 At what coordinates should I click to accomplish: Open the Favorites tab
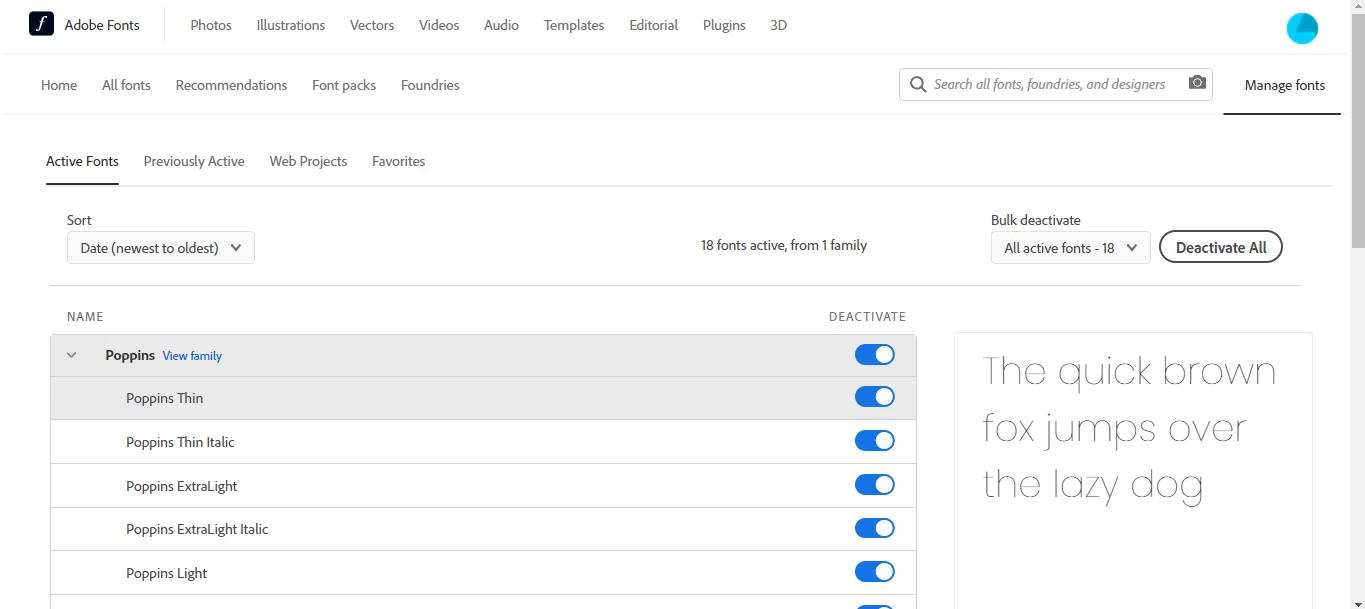[398, 161]
